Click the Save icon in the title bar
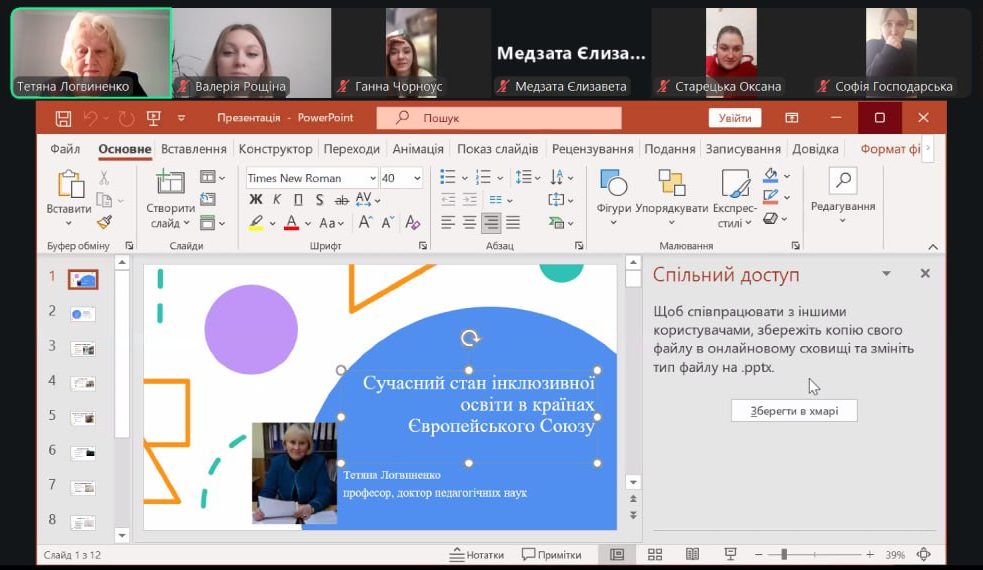Image resolution: width=983 pixels, height=570 pixels. pyautogui.click(x=63, y=118)
